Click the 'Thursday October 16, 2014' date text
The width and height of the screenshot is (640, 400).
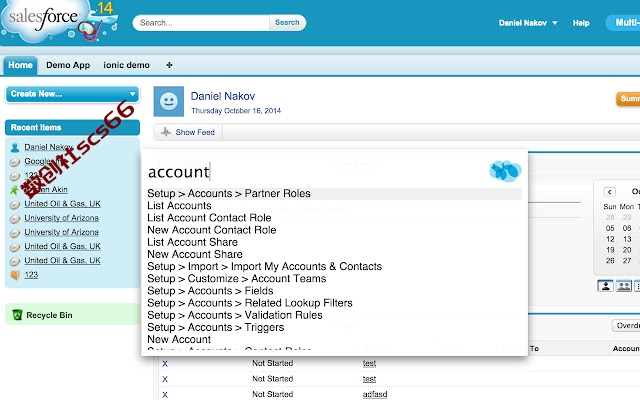tap(236, 111)
